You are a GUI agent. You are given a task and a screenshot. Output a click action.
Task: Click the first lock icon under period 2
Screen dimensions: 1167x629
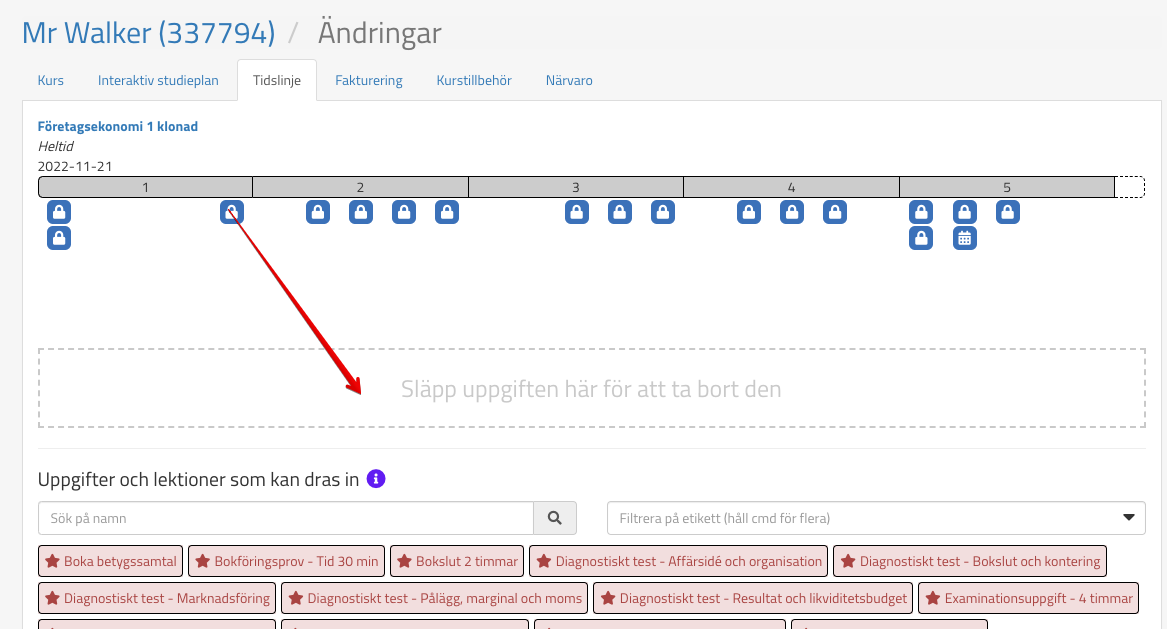pos(318,212)
